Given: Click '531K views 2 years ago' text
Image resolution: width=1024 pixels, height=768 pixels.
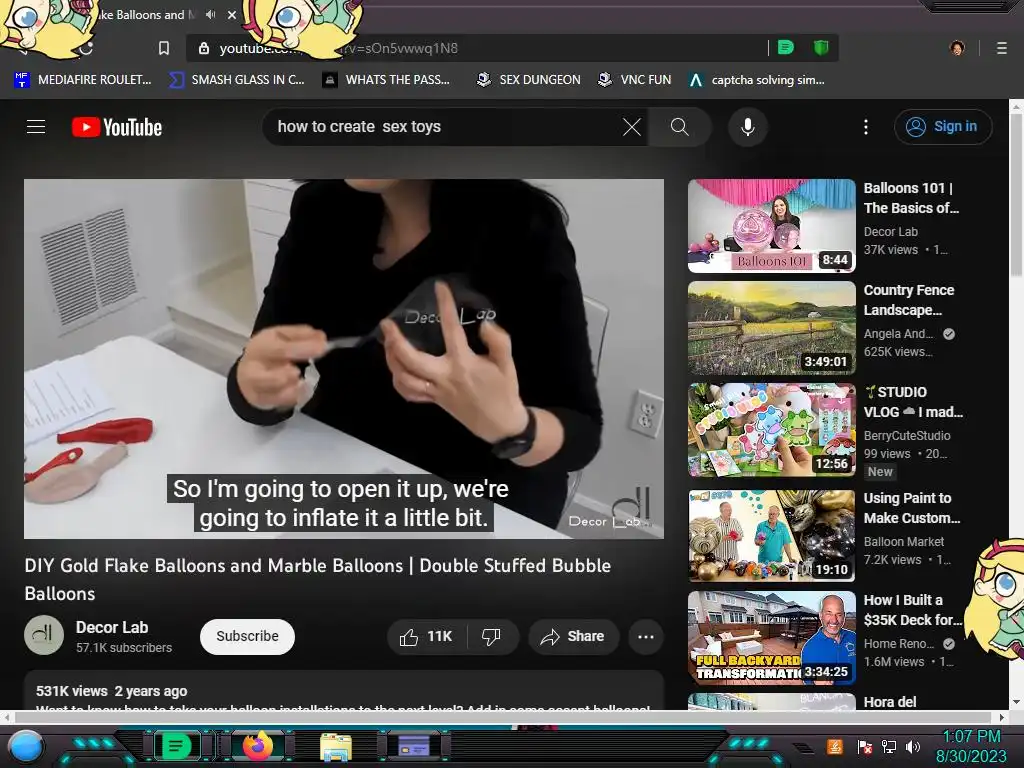Looking at the screenshot, I should tap(112, 691).
